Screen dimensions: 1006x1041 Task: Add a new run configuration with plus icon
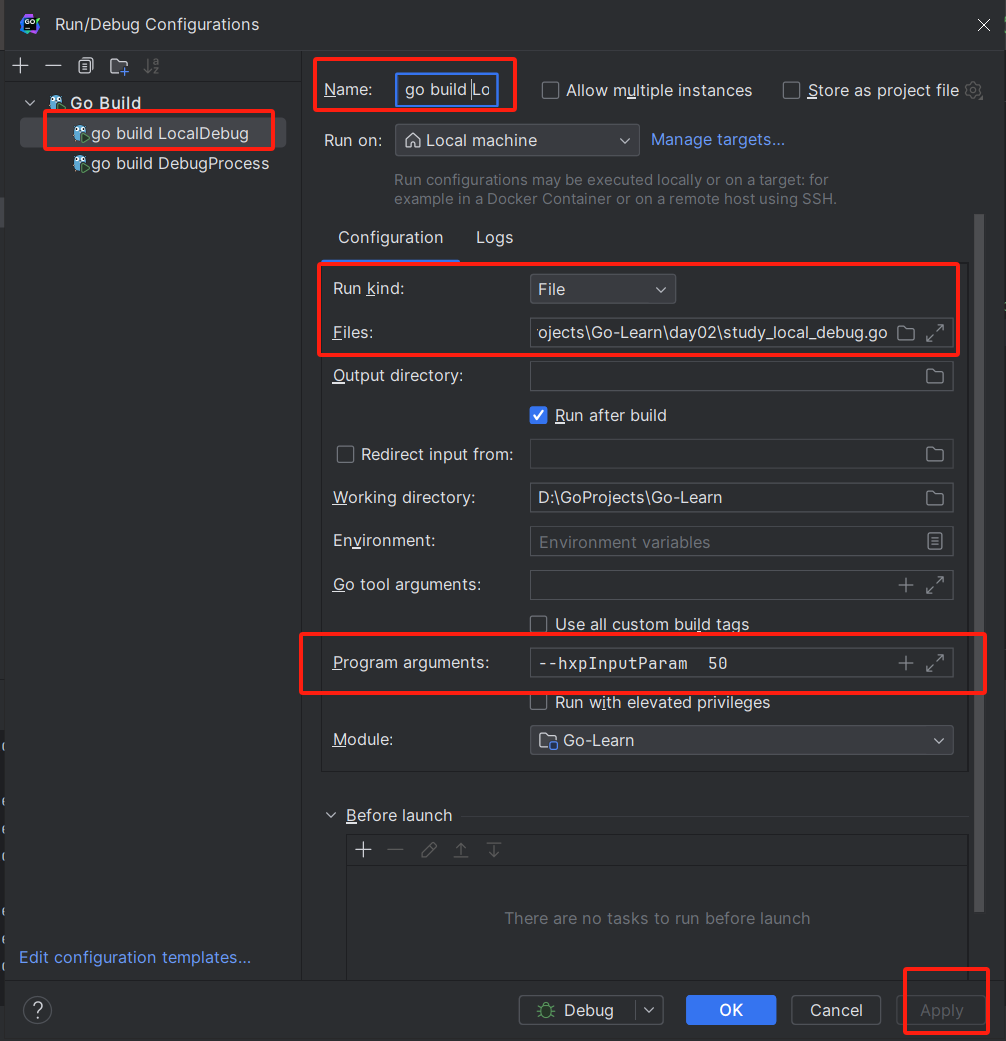pyautogui.click(x=20, y=66)
